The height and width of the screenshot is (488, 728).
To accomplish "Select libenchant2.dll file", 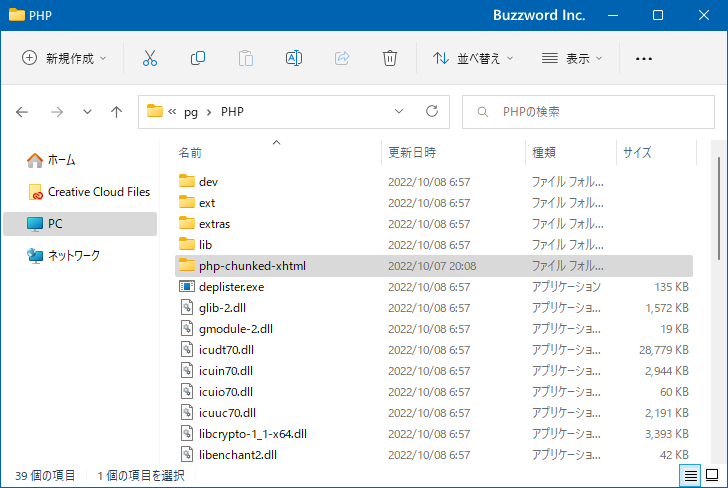I will (x=434, y=455).
